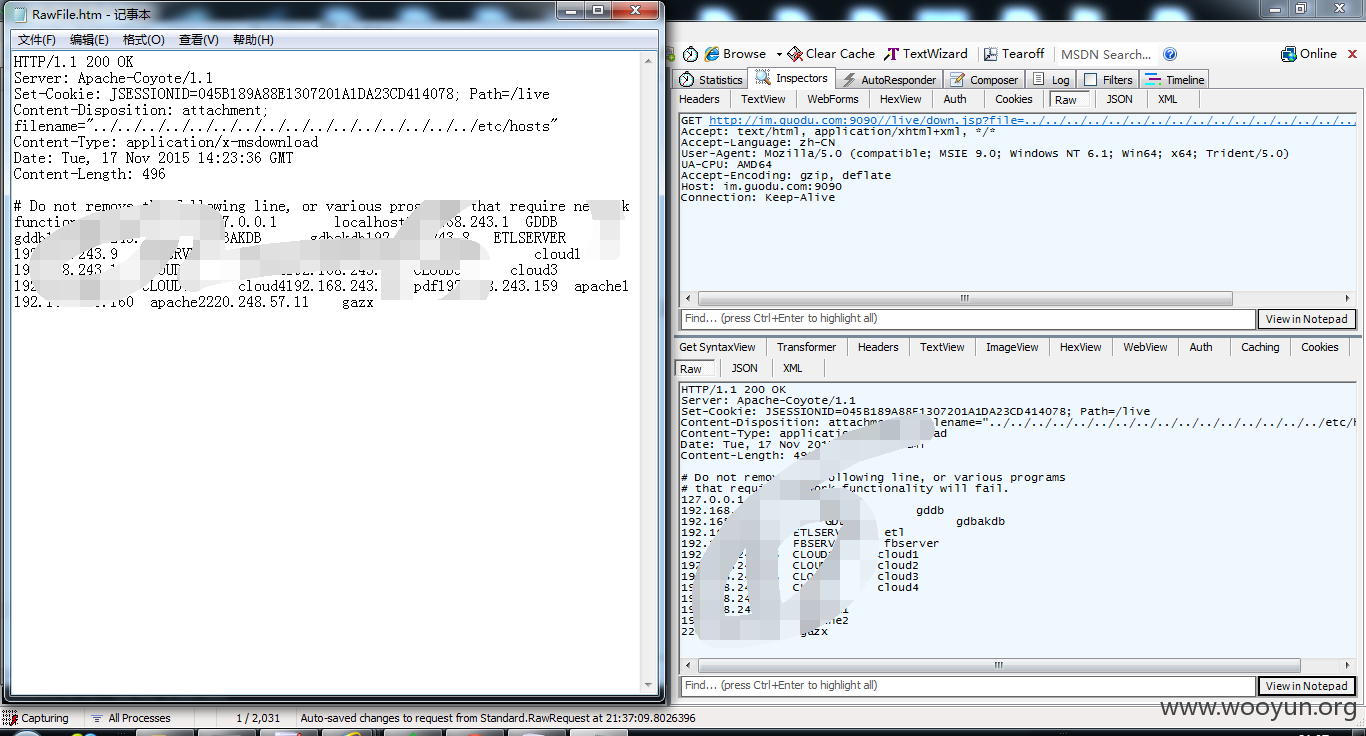Click request pane horizontal scrollbar

tap(964, 298)
